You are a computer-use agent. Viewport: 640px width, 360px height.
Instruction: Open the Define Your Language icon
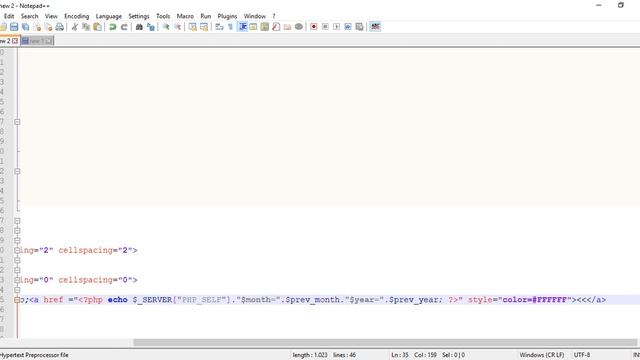(x=253, y=27)
